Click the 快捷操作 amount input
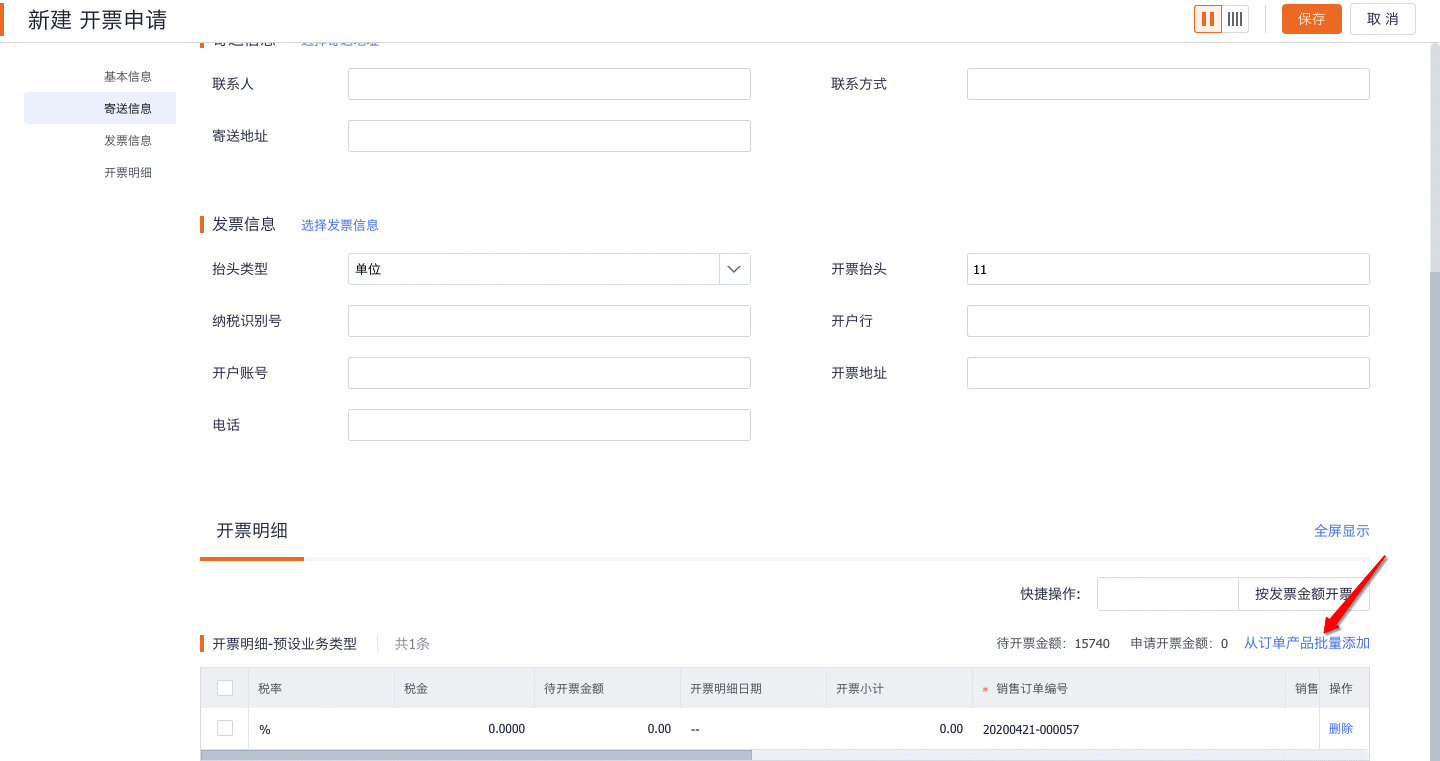This screenshot has width=1440, height=761. (x=1168, y=594)
